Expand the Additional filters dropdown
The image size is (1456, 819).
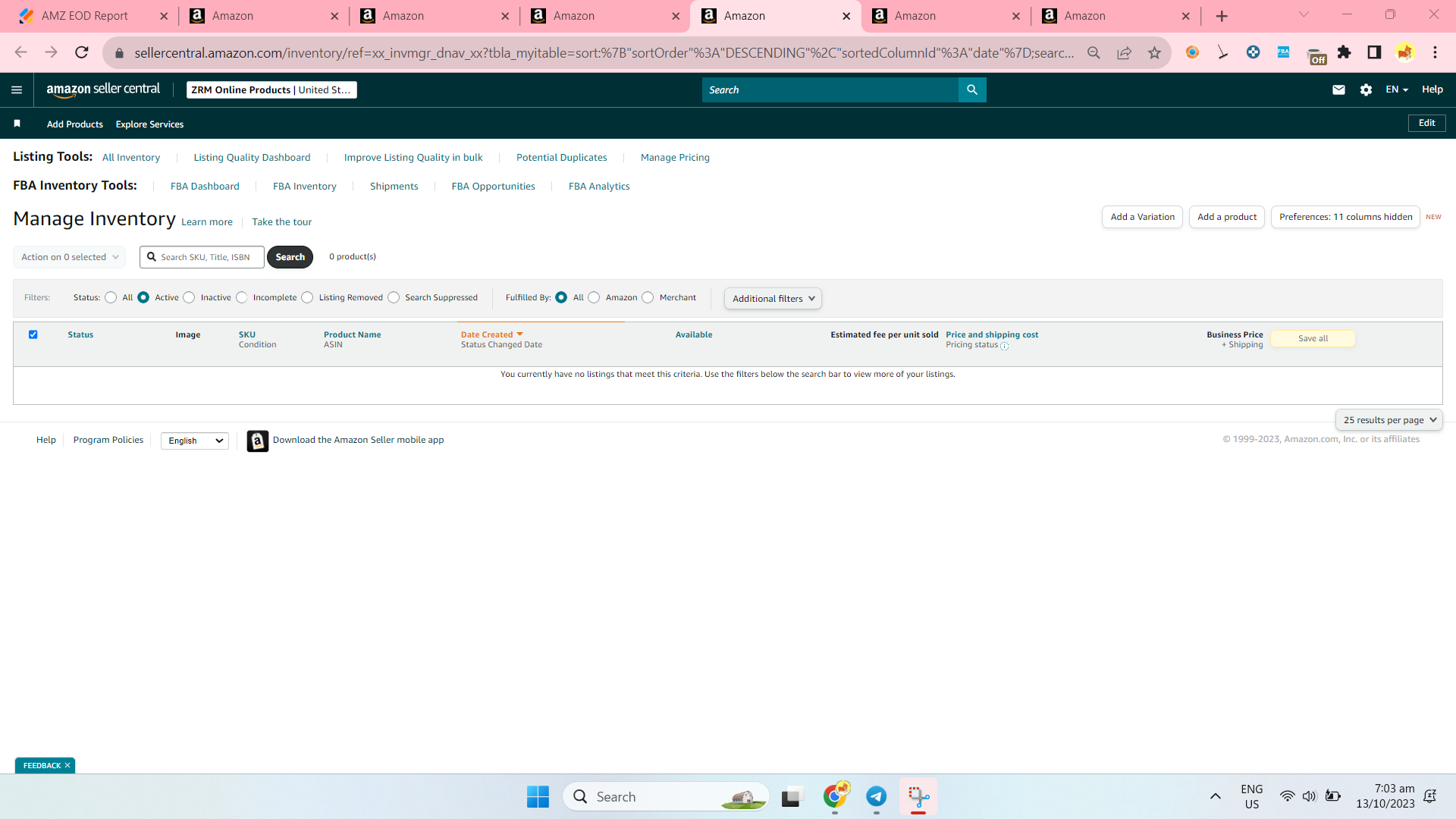pos(773,299)
